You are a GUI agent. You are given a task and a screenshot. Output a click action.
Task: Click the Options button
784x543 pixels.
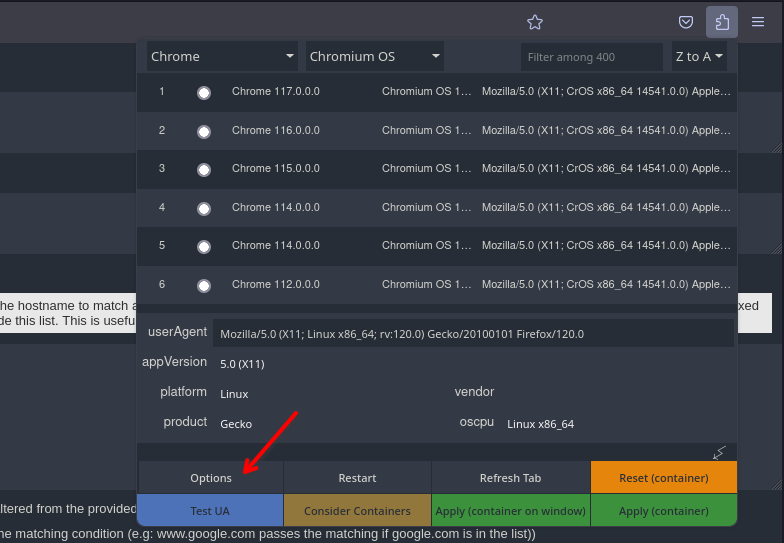(210, 478)
